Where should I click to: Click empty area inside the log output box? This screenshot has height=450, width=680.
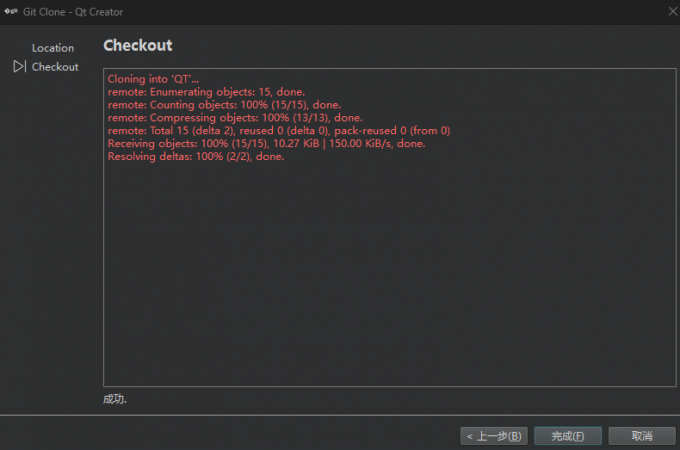(390, 280)
